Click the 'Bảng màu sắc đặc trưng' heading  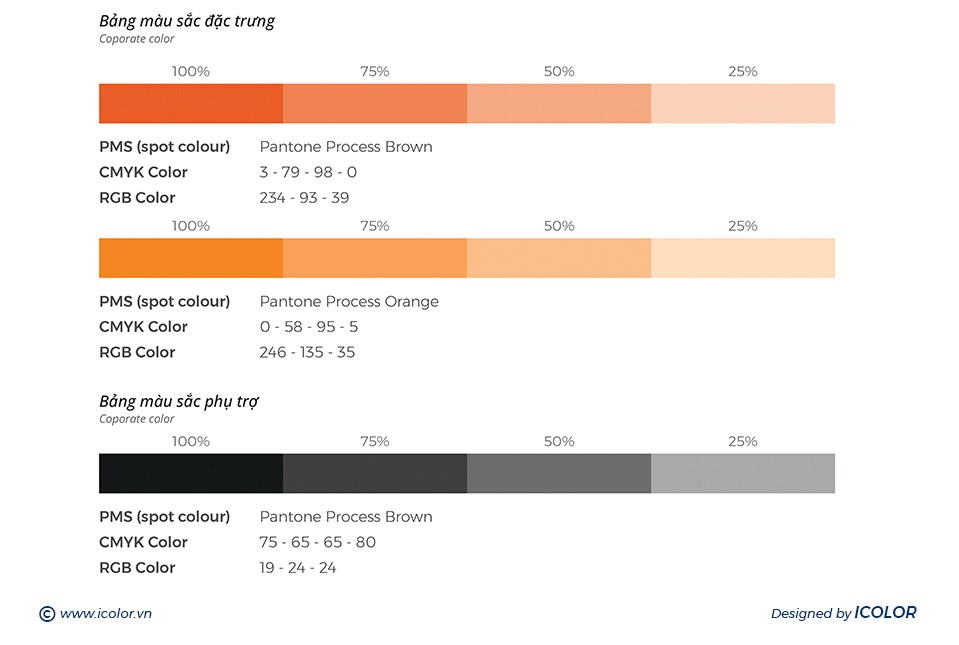(x=187, y=21)
